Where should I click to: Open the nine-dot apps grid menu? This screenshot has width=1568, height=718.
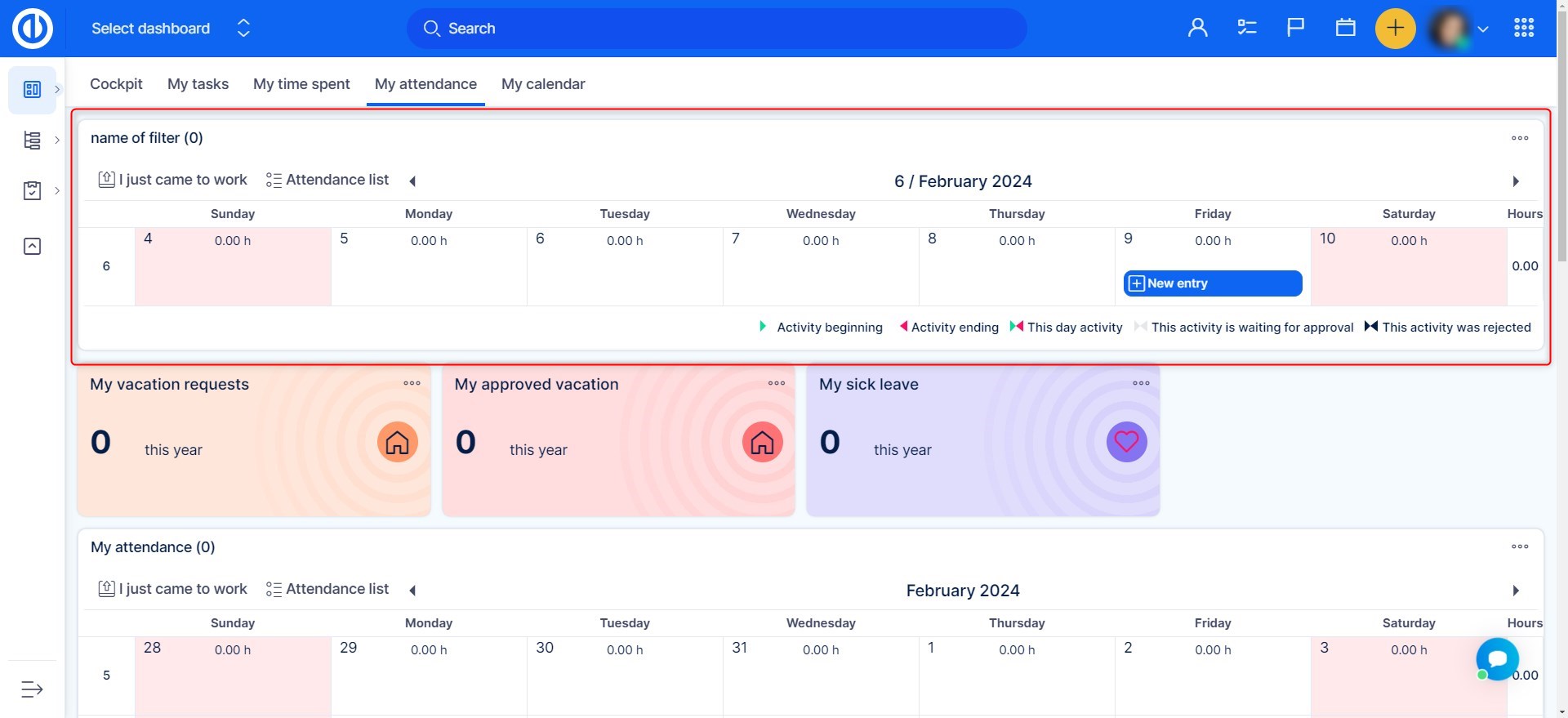(x=1523, y=29)
